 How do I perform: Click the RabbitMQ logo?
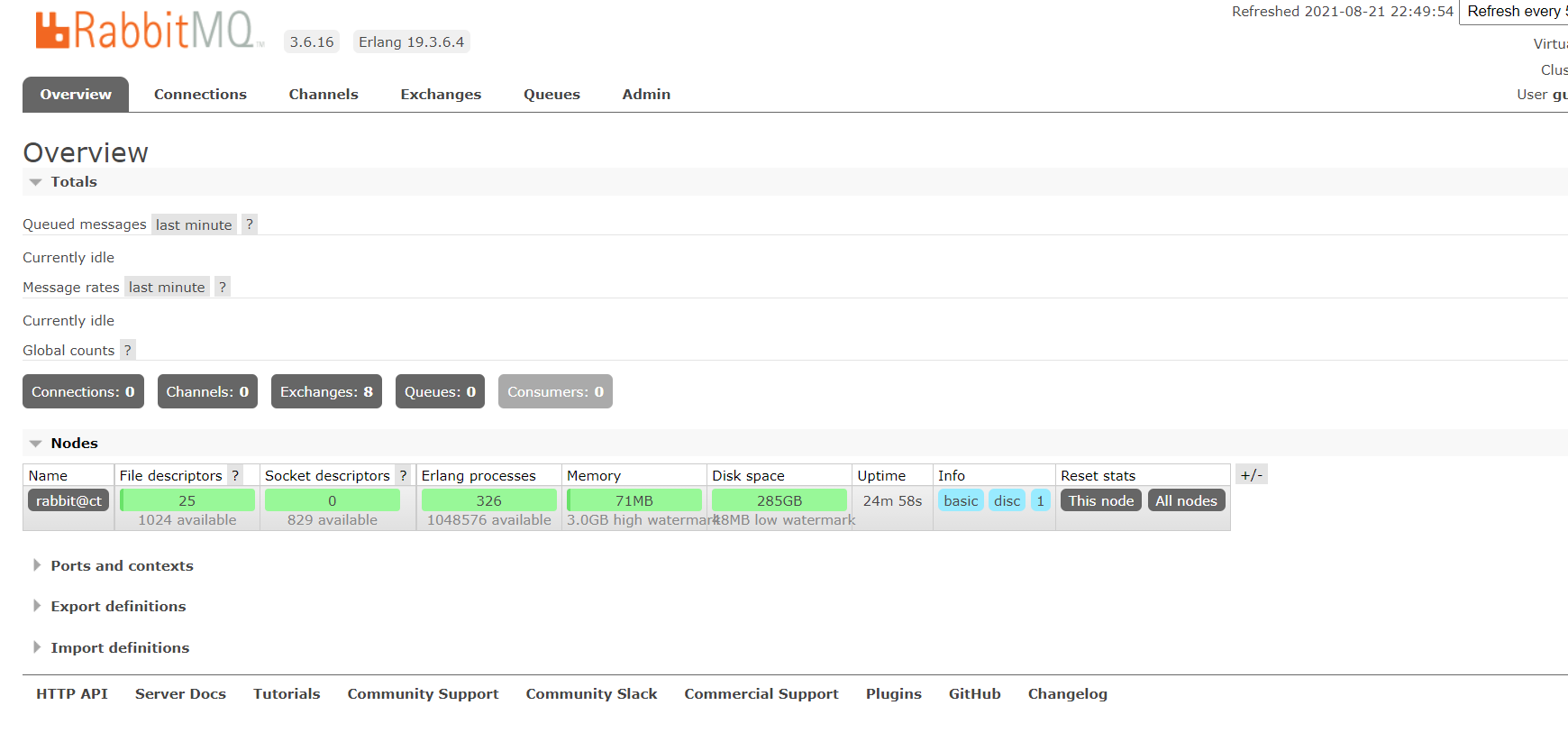pyautogui.click(x=150, y=30)
